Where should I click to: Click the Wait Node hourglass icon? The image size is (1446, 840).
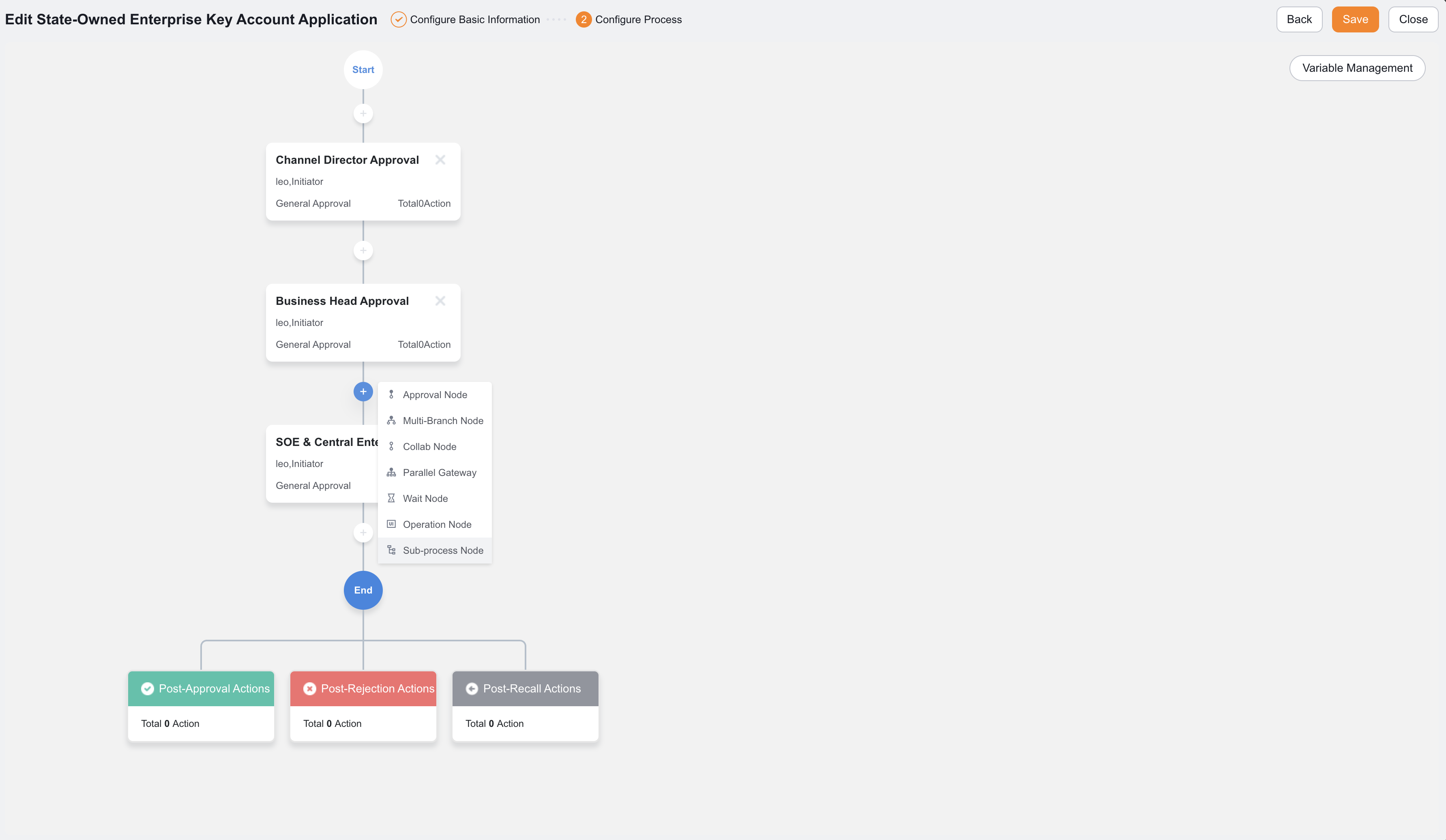click(391, 498)
